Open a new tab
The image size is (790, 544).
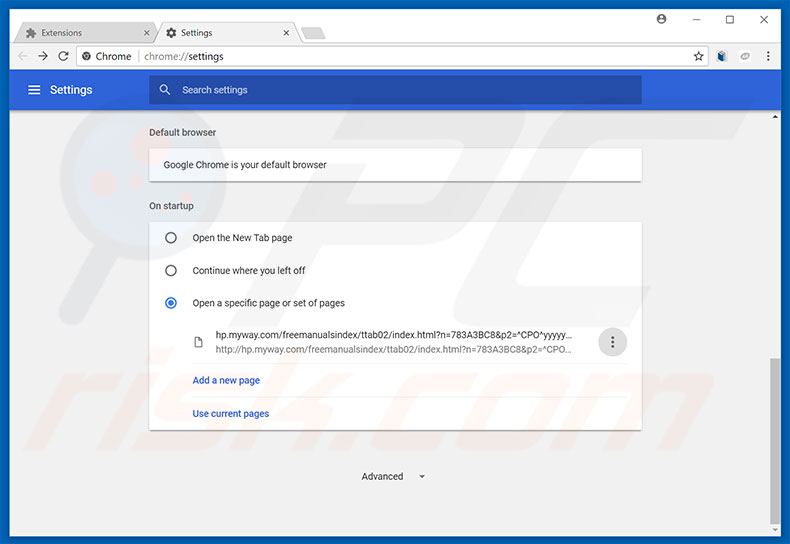(313, 33)
